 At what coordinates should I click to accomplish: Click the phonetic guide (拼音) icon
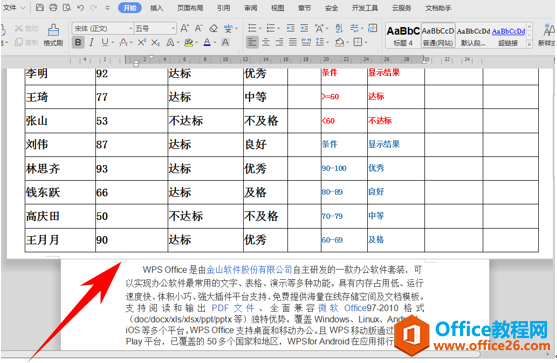point(228,28)
